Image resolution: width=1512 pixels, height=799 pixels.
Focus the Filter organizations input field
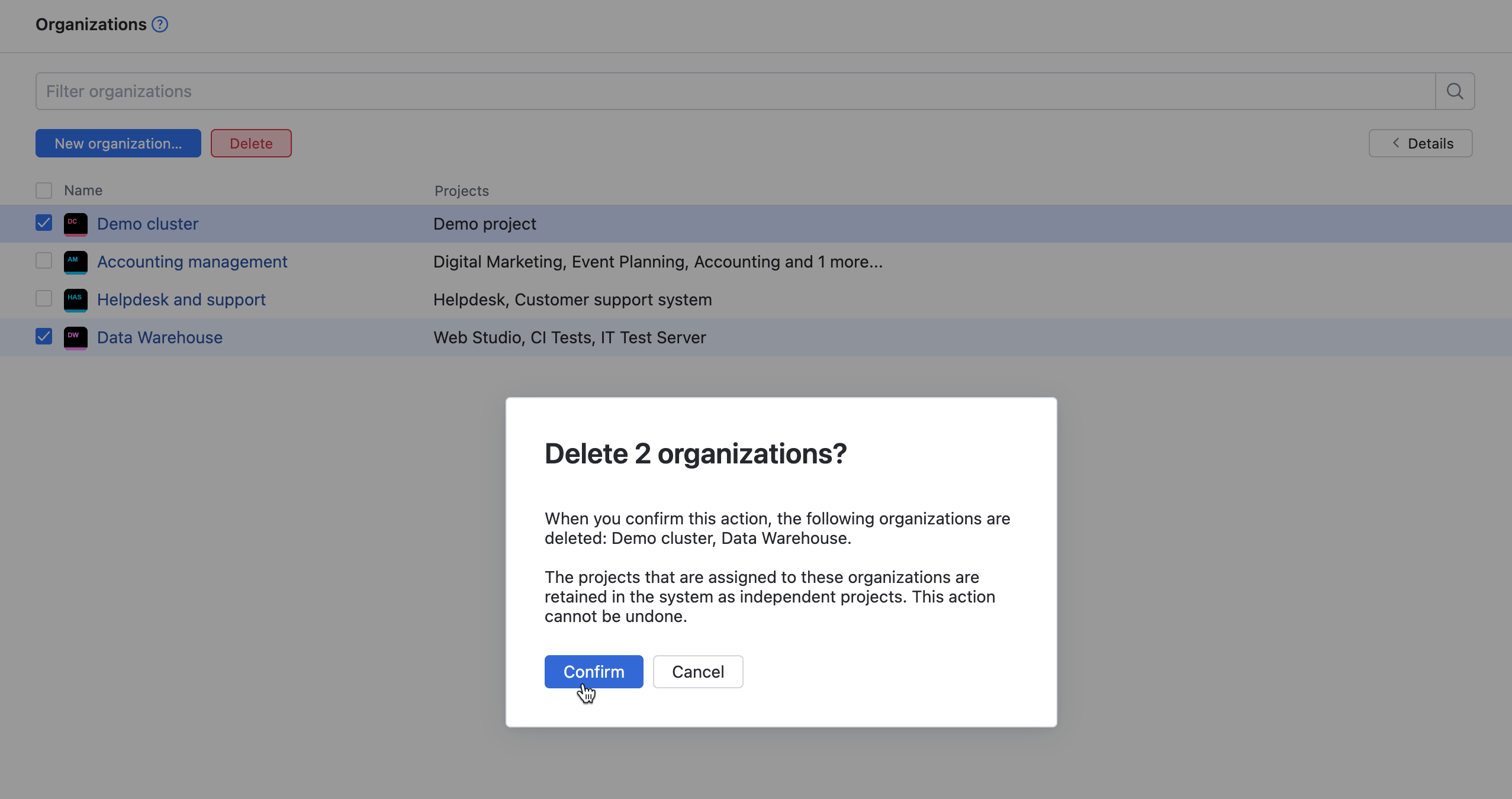point(734,91)
